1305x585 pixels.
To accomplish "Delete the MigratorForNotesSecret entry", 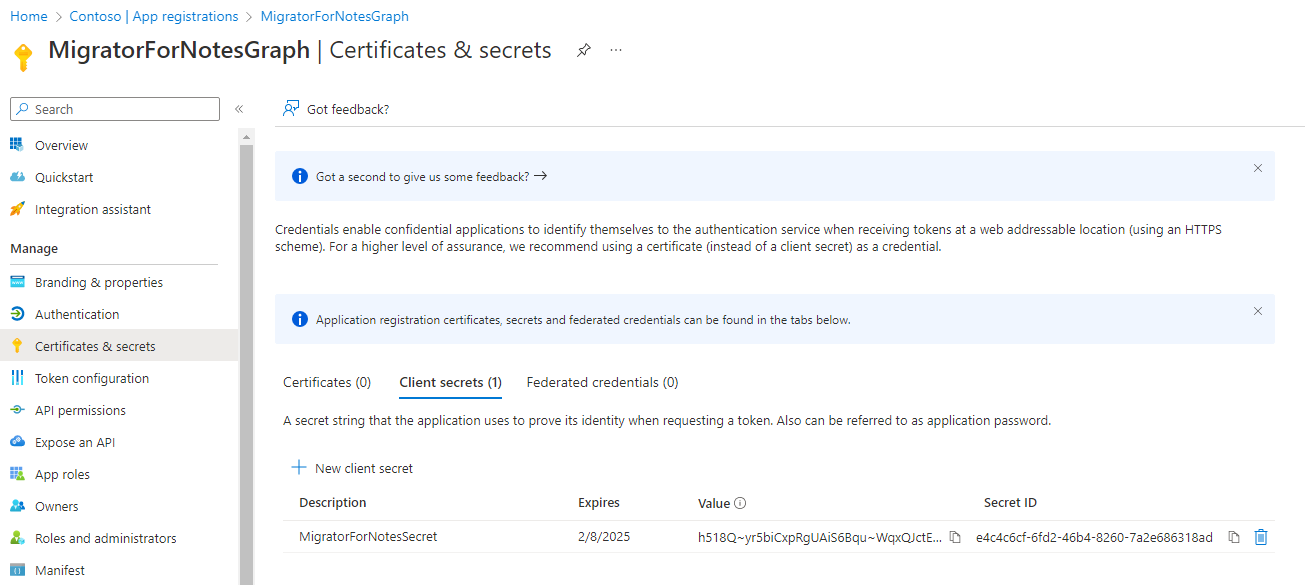I will pos(1261,537).
